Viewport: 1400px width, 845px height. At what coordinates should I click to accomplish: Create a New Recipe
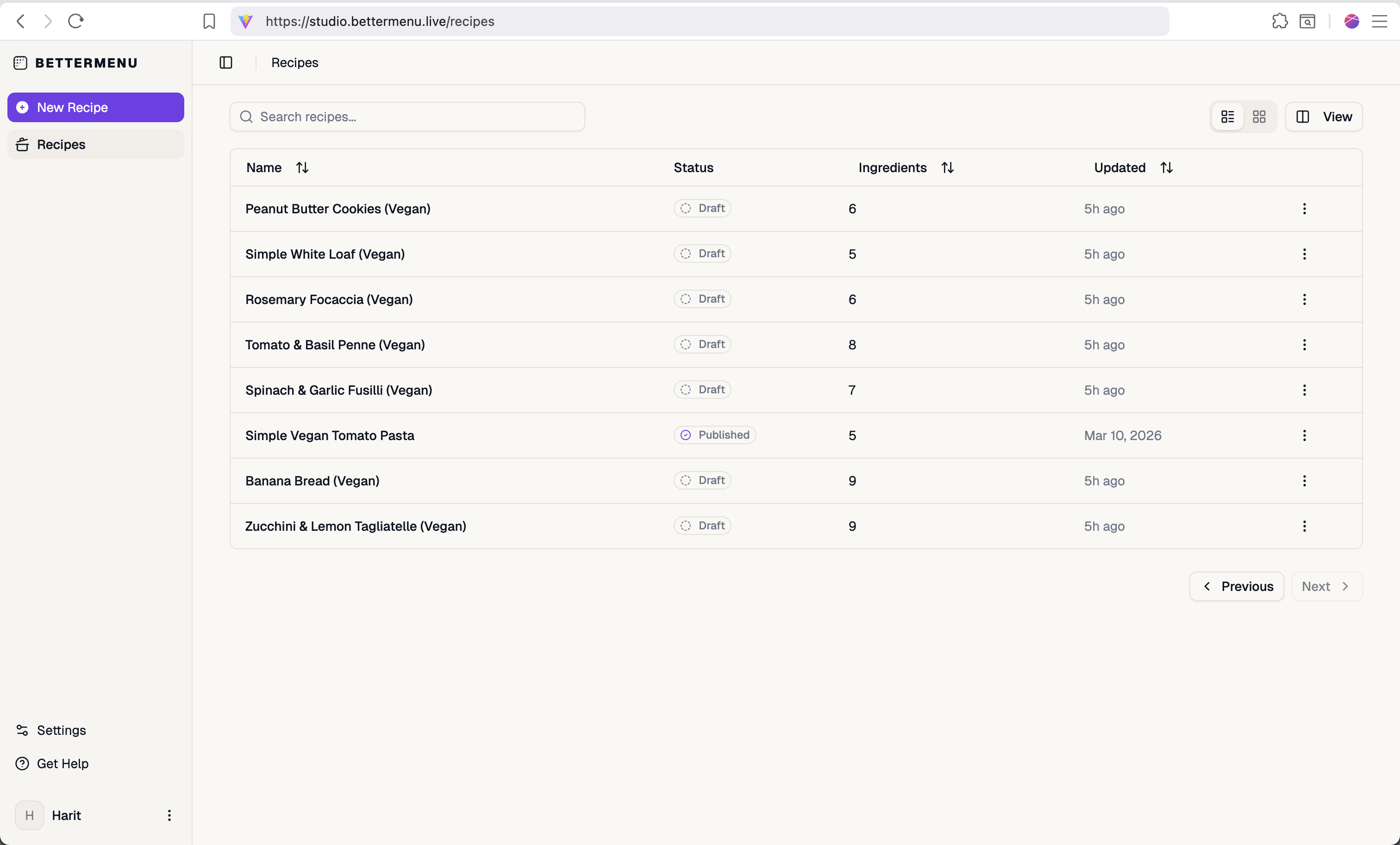pyautogui.click(x=95, y=107)
